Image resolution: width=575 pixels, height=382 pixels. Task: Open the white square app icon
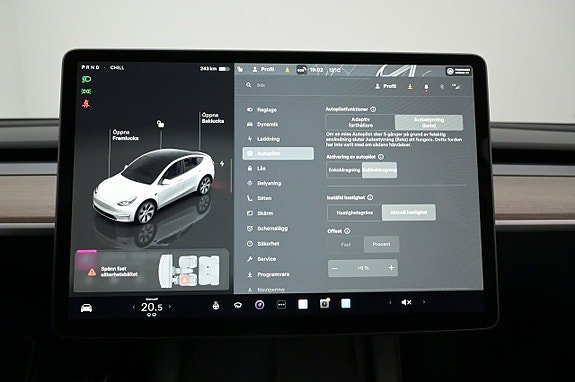tap(303, 304)
